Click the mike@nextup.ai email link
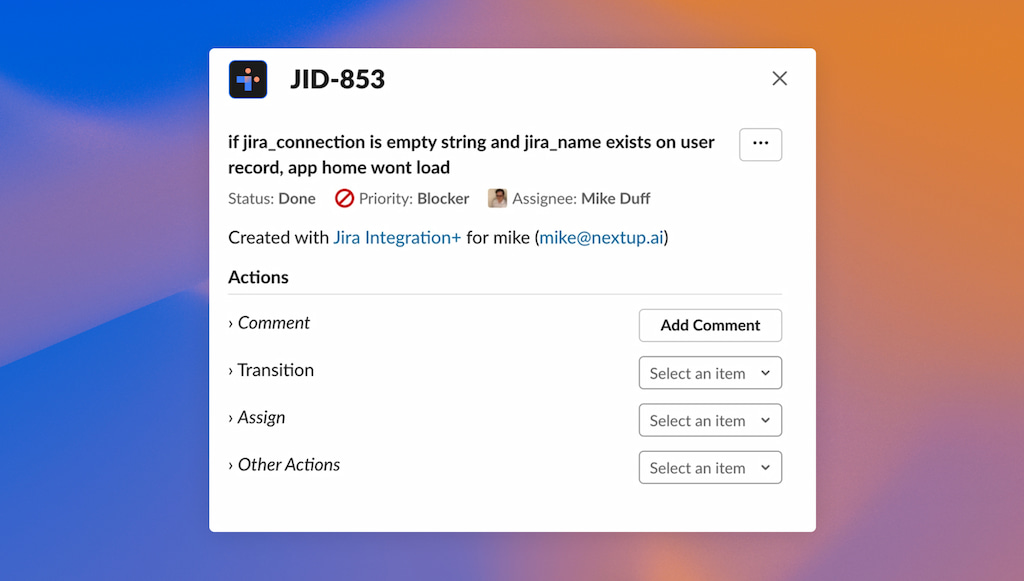This screenshot has height=581, width=1024. coord(600,237)
